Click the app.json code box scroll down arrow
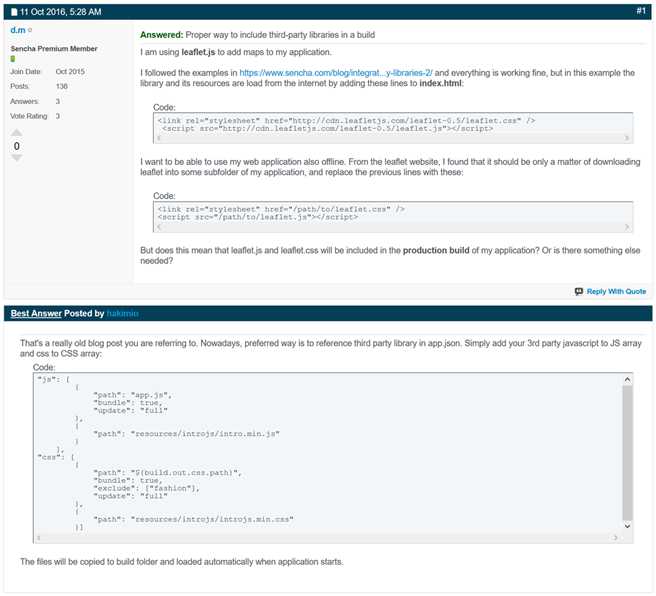Screen dimensions: 656x596 tap(627, 526)
